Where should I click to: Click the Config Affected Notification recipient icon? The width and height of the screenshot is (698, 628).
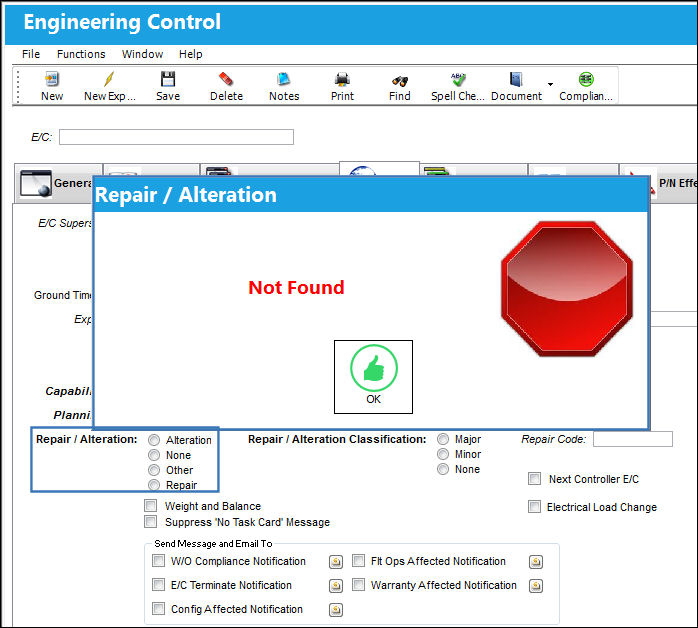(x=336, y=610)
